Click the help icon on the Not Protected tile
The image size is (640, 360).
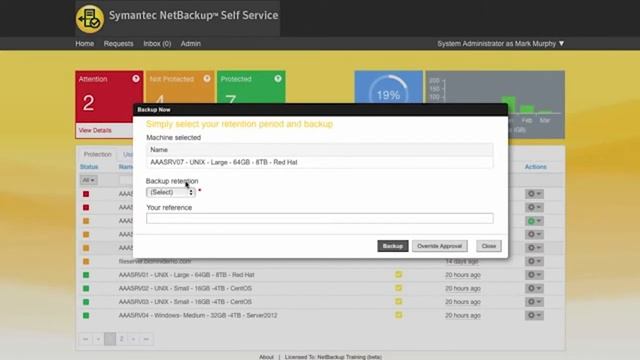207,79
